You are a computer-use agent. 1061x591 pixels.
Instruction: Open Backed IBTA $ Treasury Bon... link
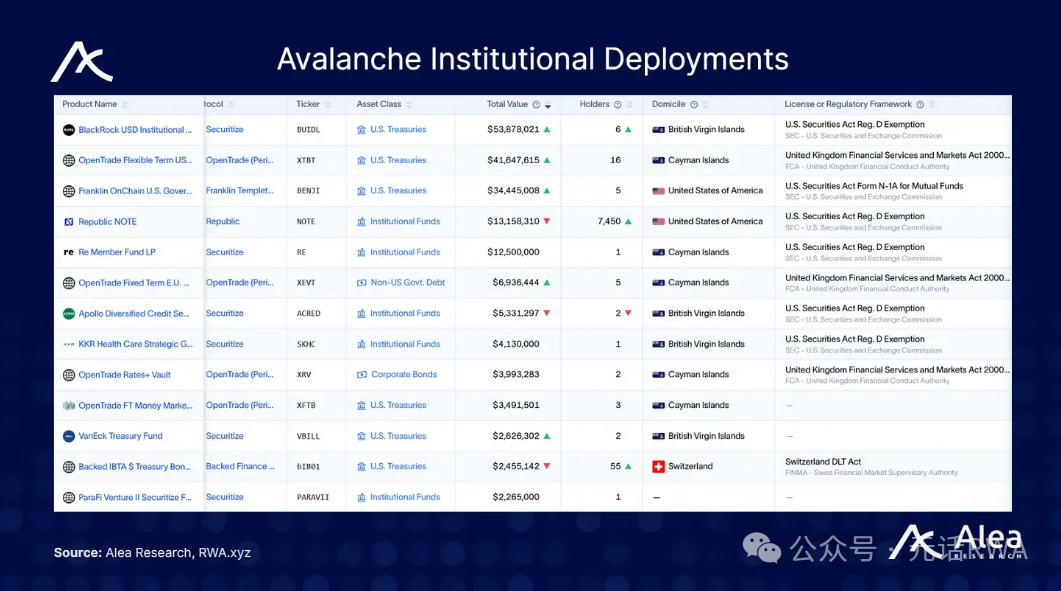(135, 466)
